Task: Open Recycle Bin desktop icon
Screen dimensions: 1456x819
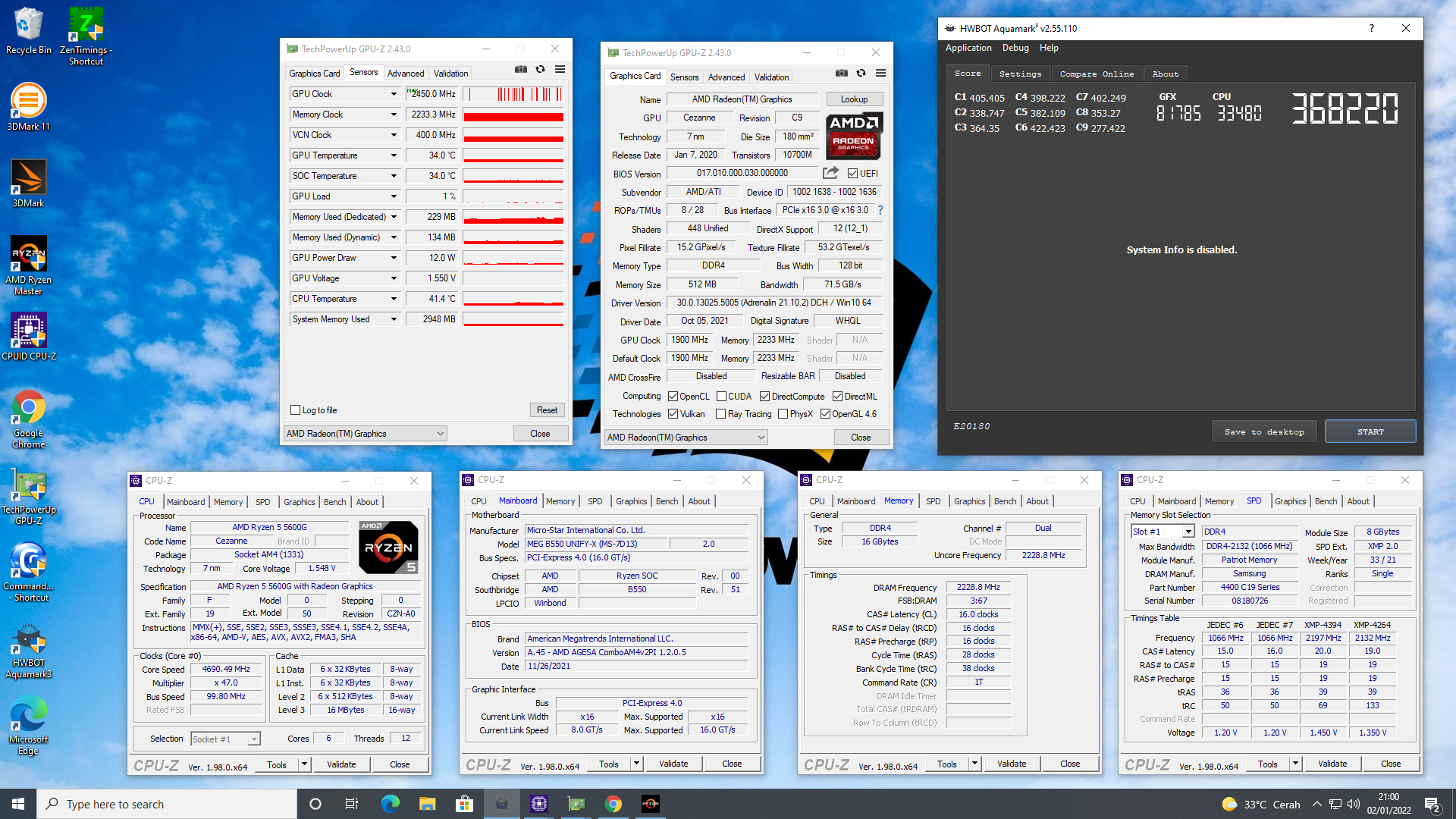Action: pos(28,30)
